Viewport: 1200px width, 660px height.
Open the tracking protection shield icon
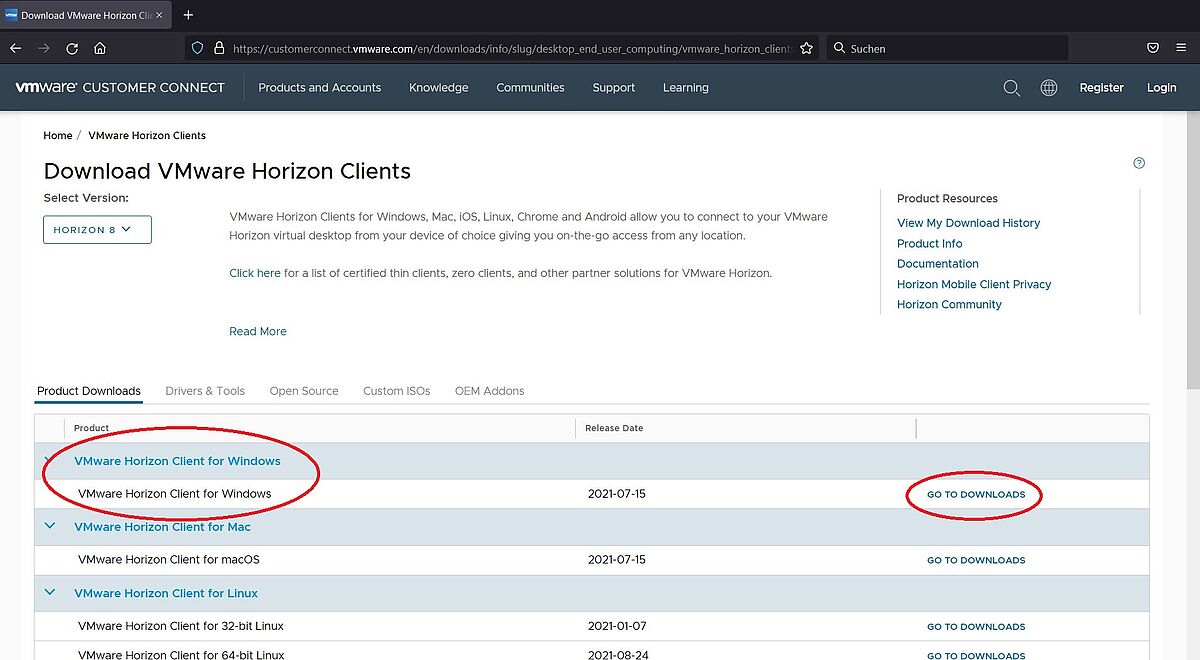tap(197, 48)
